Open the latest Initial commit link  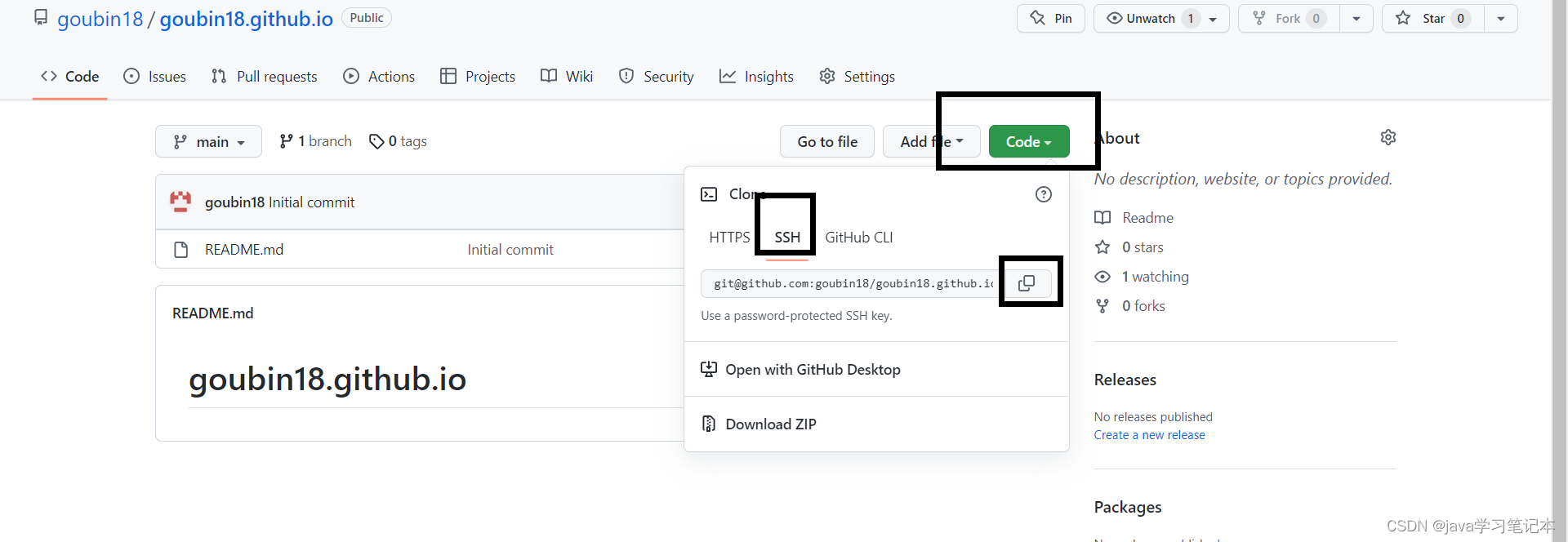pos(312,202)
